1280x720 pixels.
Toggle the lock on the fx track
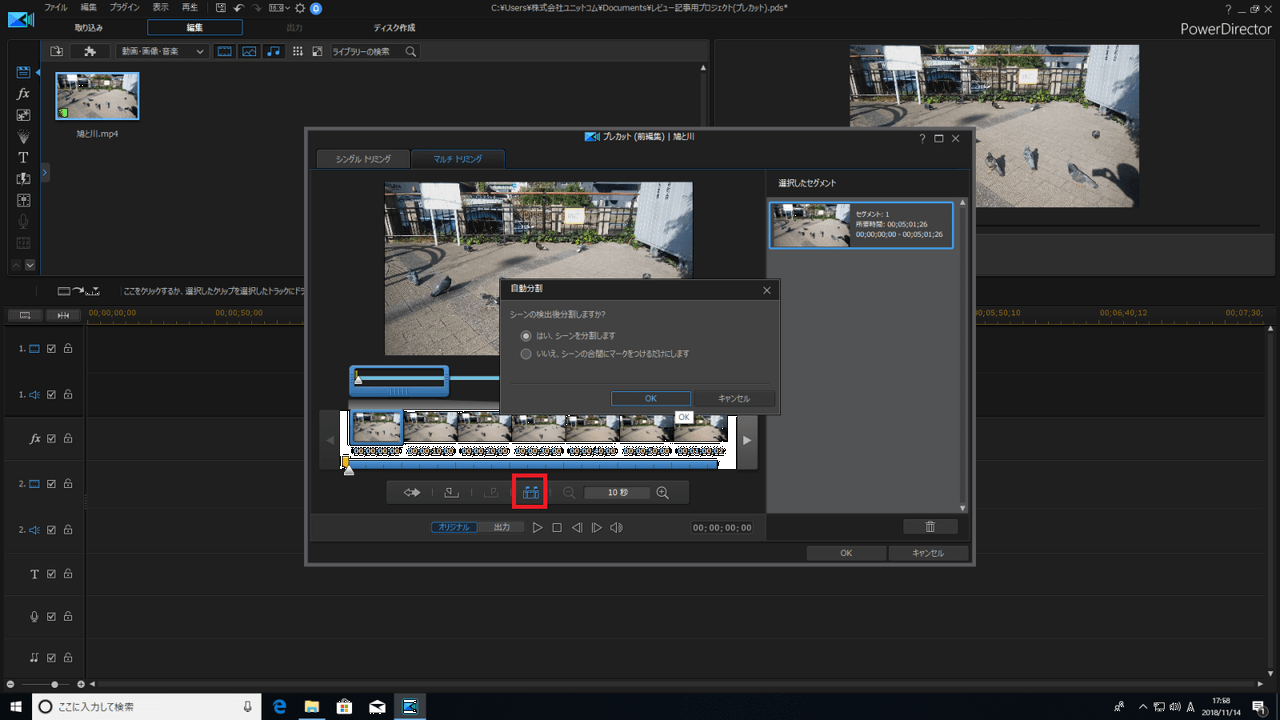68,439
